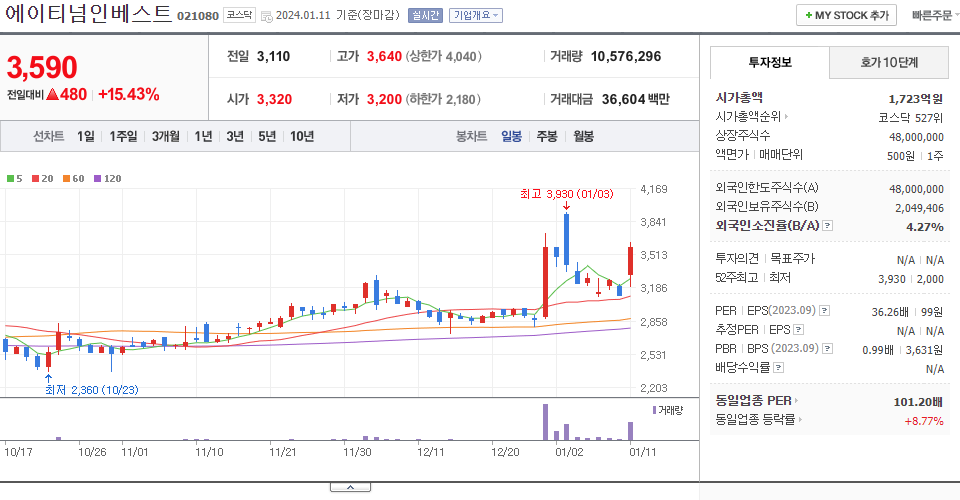The height and width of the screenshot is (500, 960).
Task: Click the 동일업종 PER value 101.20배
Action: click(918, 402)
